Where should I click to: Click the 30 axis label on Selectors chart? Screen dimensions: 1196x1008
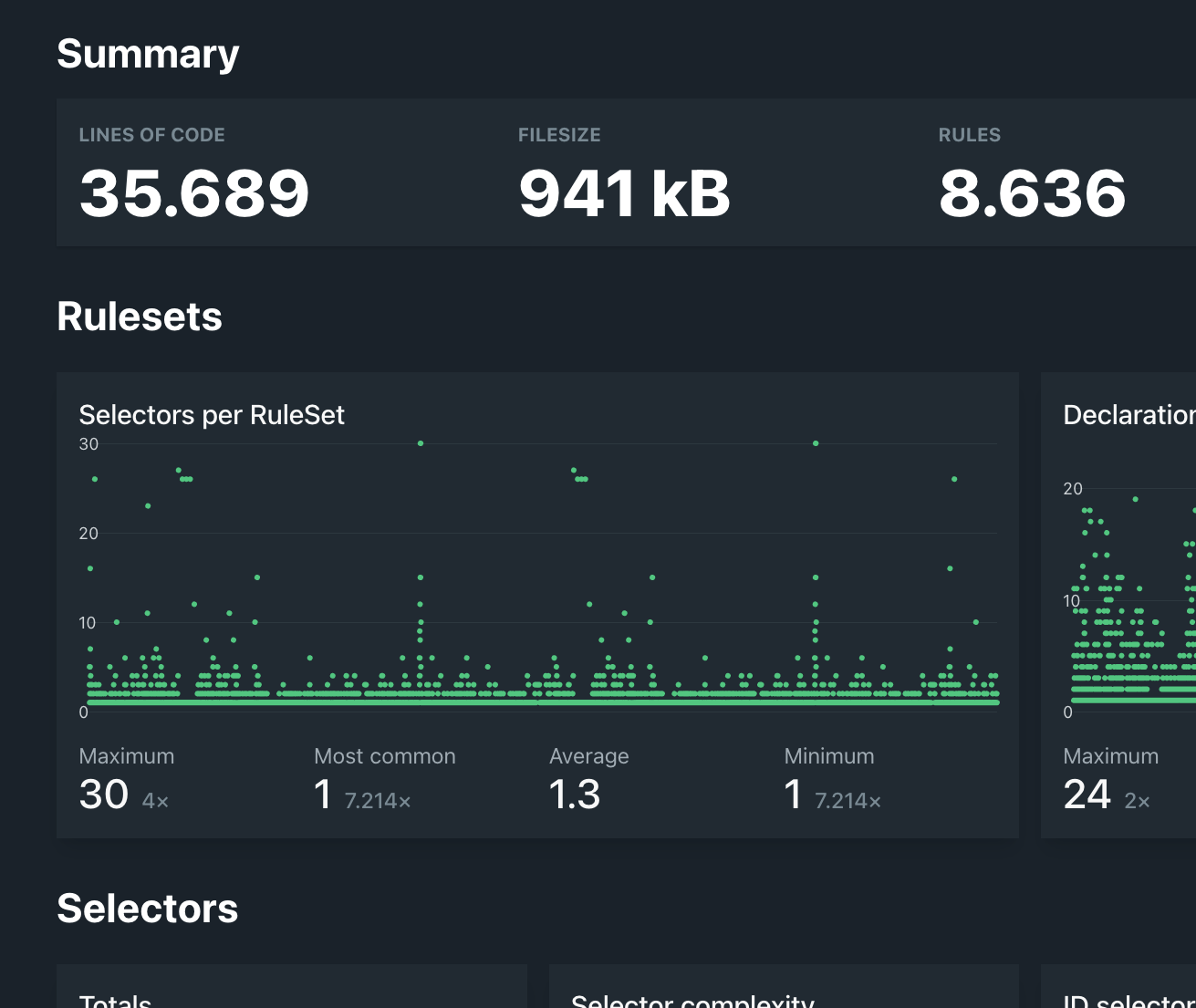pos(88,444)
